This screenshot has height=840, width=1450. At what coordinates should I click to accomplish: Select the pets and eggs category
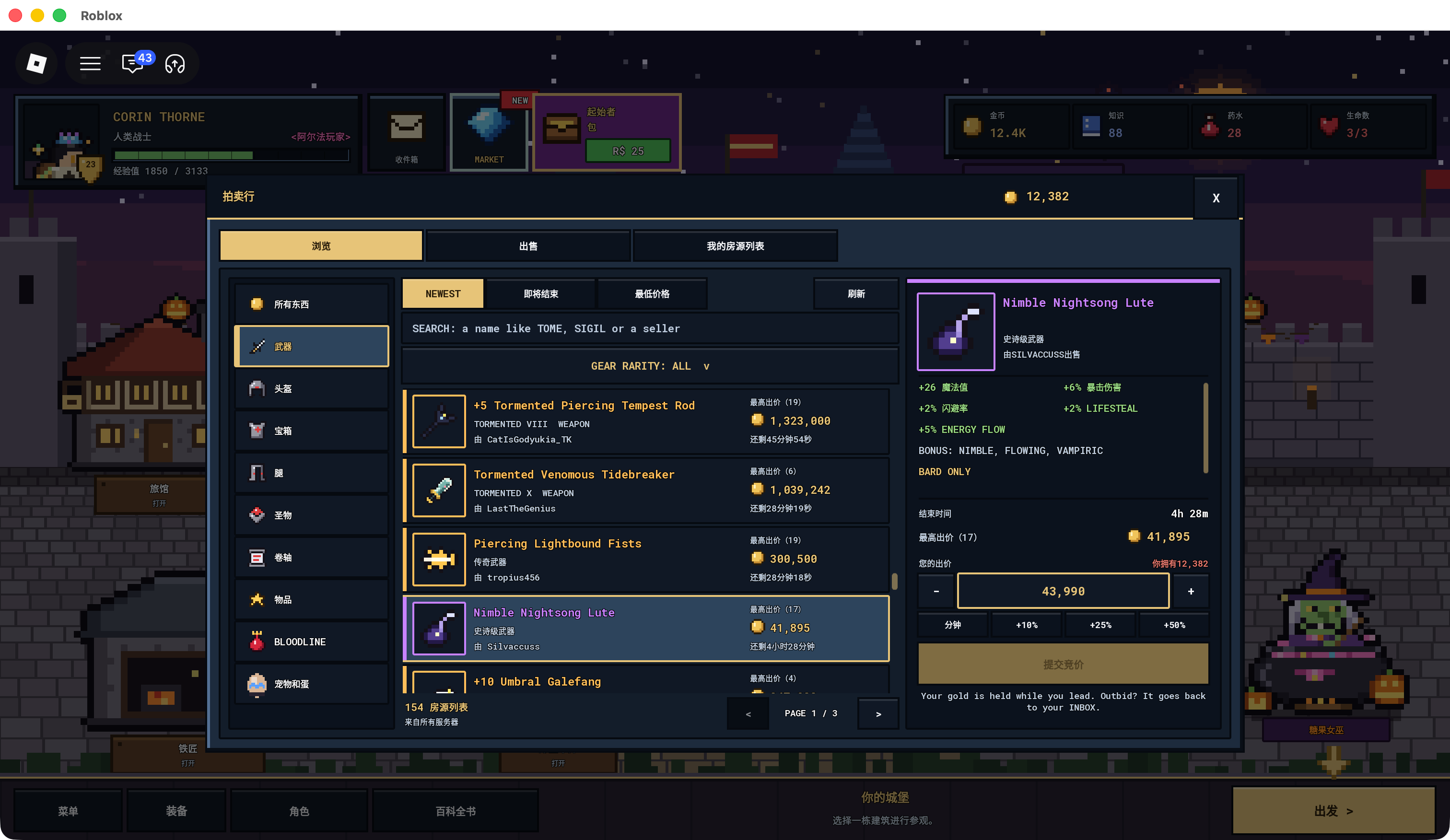[x=311, y=684]
